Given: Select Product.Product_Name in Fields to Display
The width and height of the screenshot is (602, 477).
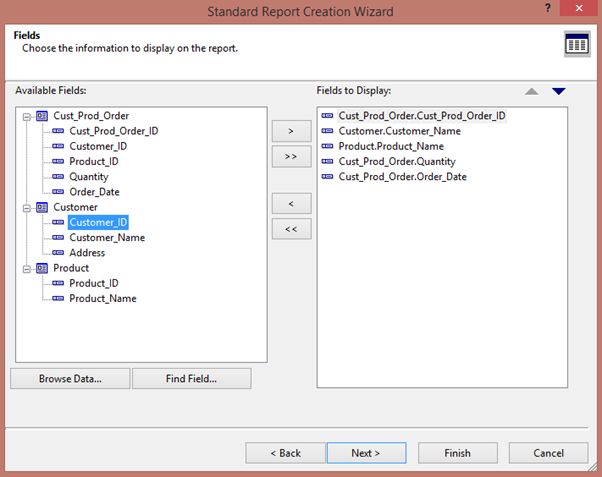Looking at the screenshot, I should [391, 146].
